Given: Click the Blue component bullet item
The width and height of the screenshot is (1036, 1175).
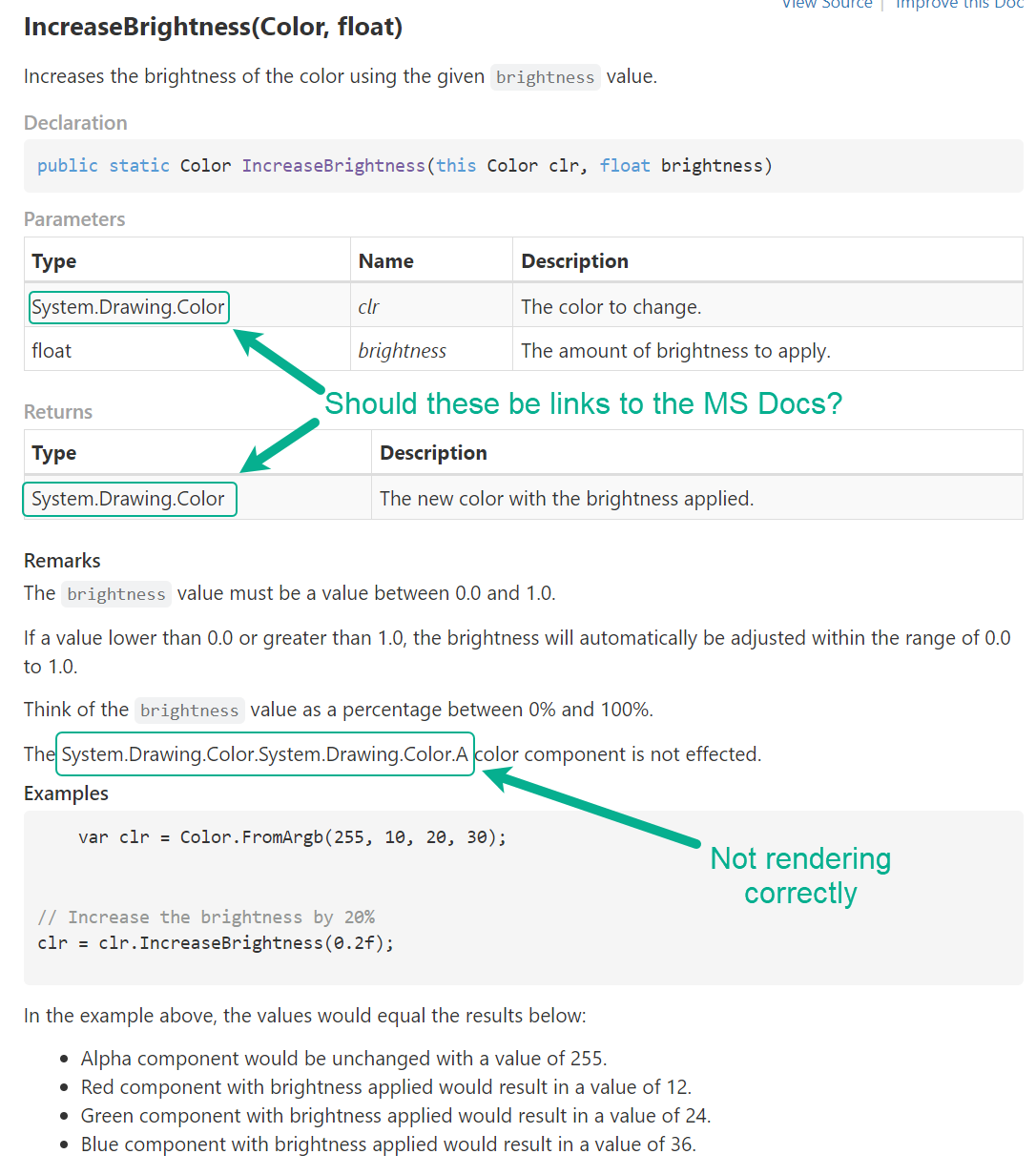Looking at the screenshot, I should pos(389,1144).
